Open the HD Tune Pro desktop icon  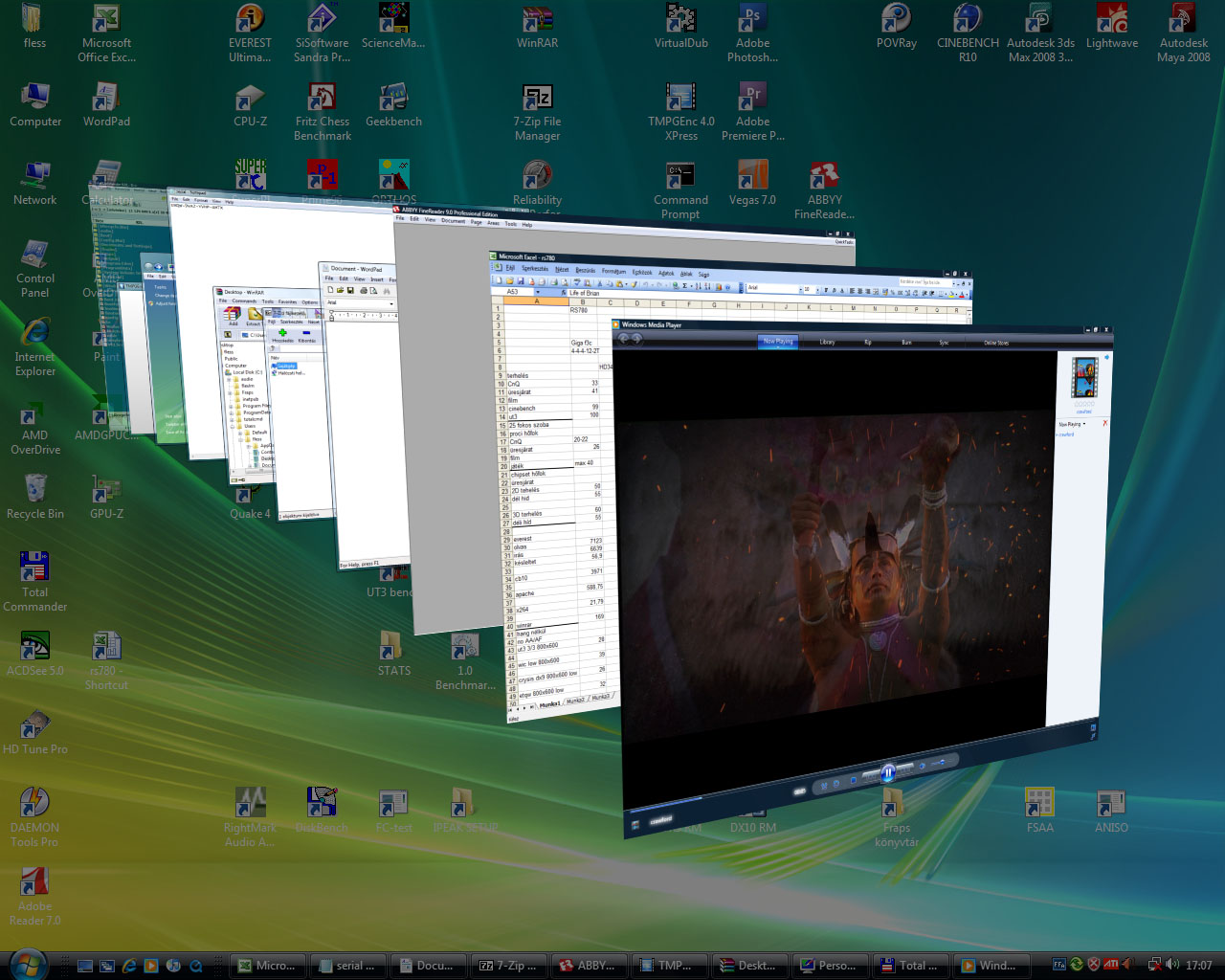click(x=34, y=733)
